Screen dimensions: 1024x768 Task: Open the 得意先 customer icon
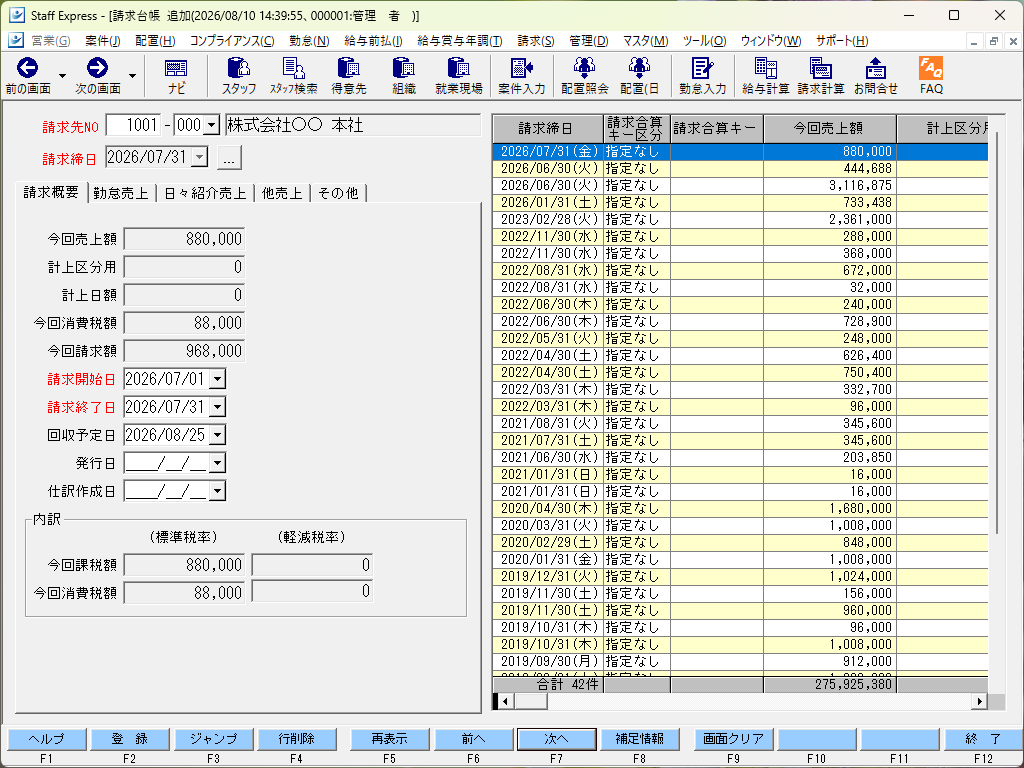349,76
